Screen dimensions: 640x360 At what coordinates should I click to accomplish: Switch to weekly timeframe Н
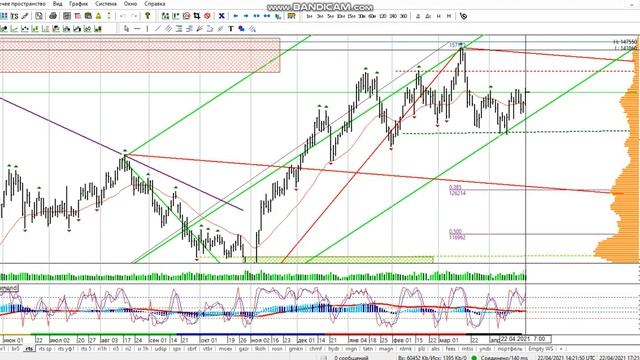(x=438, y=16)
